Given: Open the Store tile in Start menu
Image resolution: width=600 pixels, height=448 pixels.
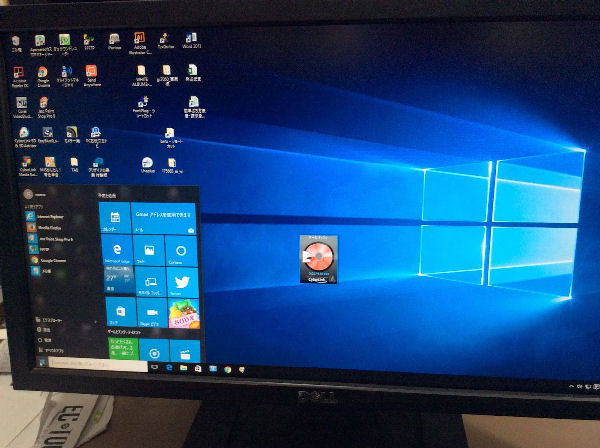Looking at the screenshot, I should coord(121,311).
